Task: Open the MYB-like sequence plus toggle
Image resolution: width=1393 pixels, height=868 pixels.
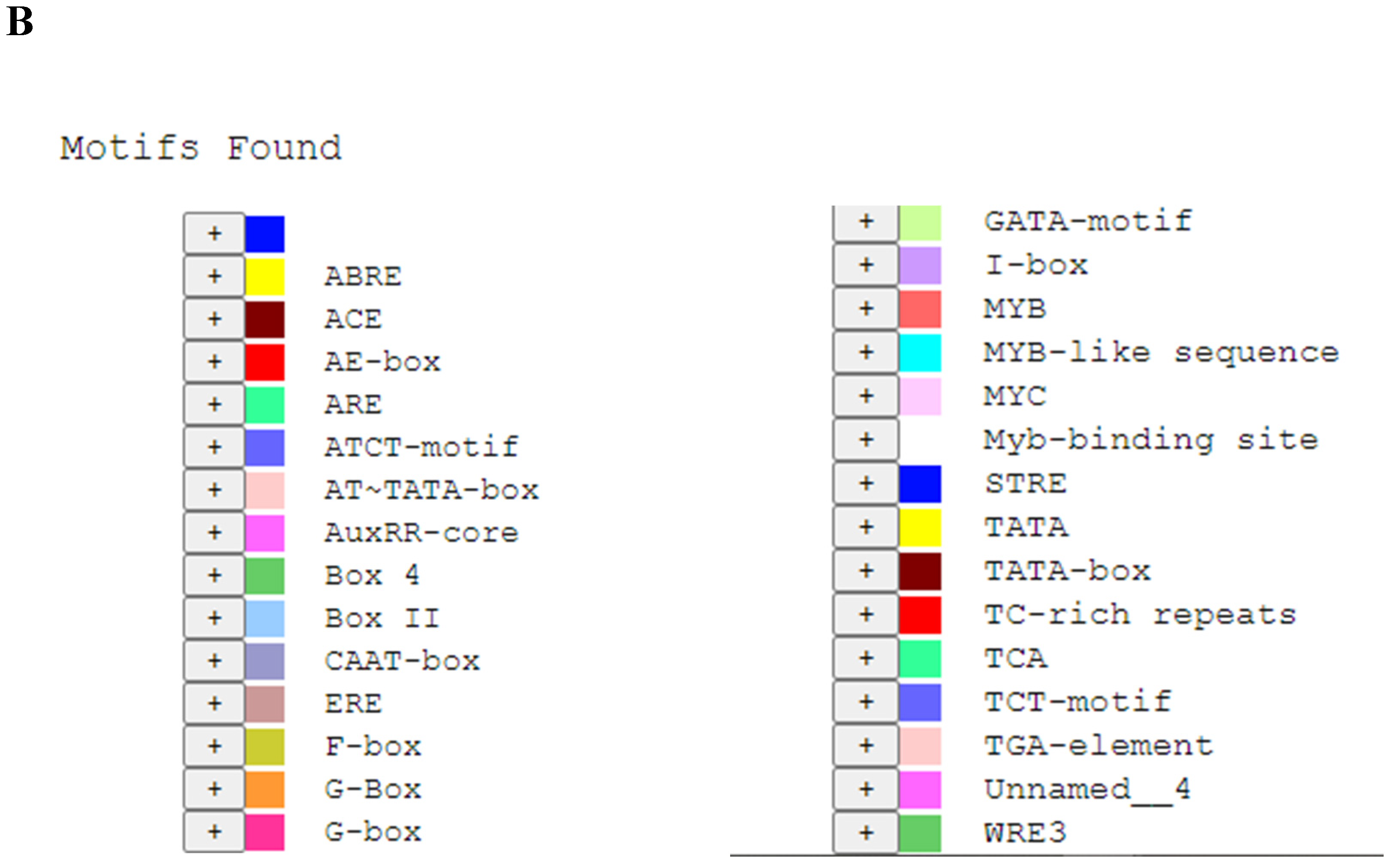Action: [866, 352]
